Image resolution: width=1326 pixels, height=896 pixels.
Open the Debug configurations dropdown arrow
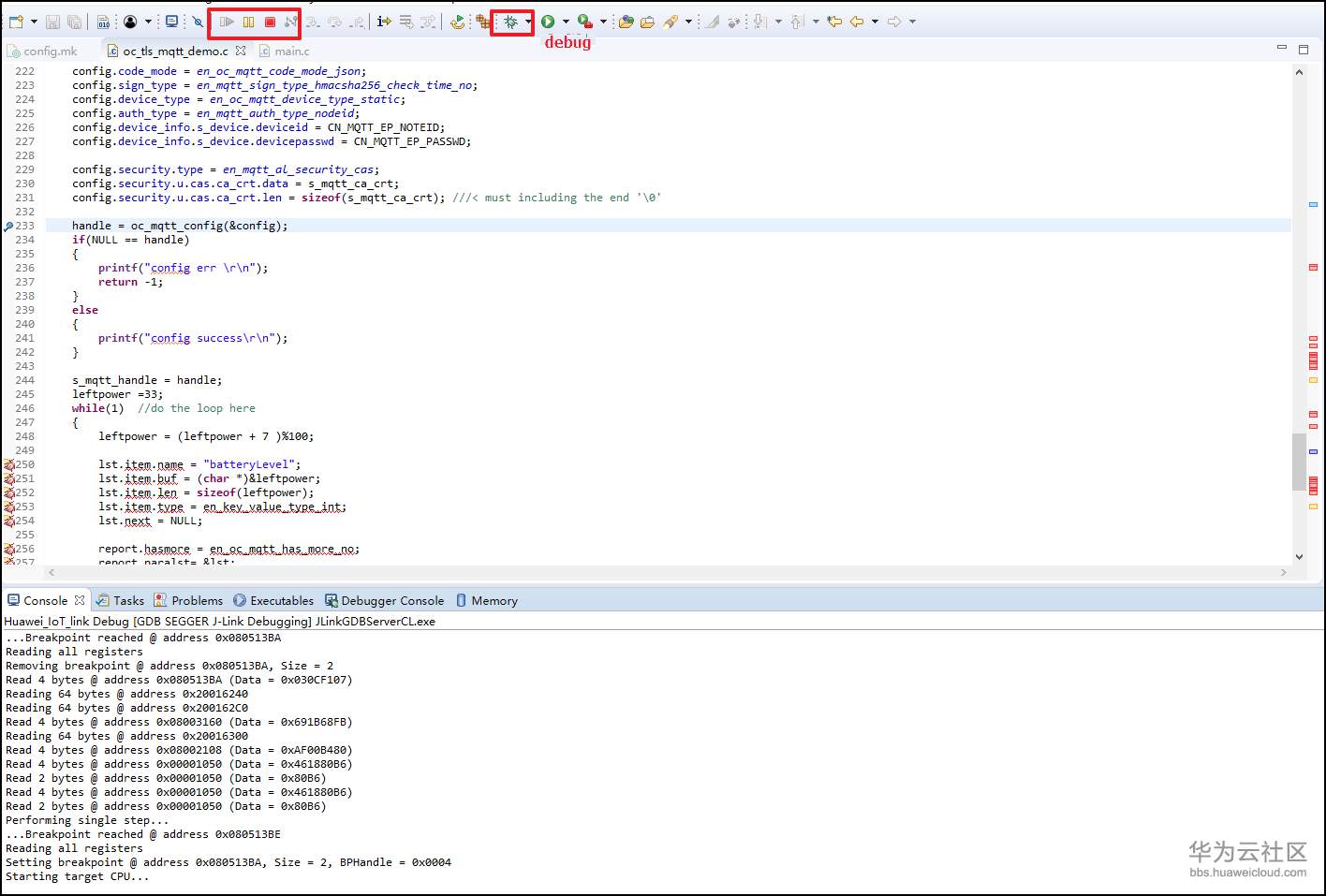pyautogui.click(x=527, y=21)
